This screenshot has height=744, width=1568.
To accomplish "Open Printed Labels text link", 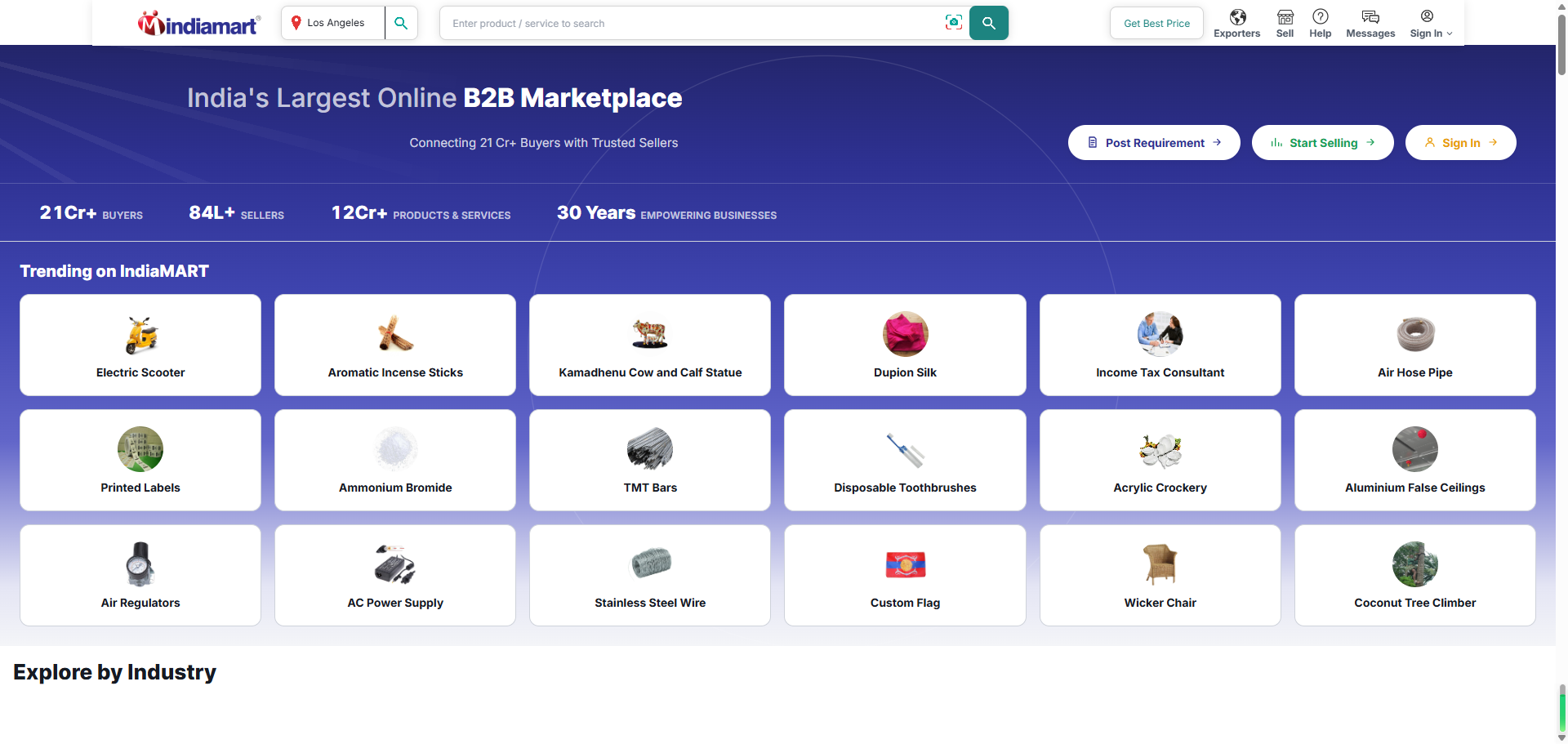I will (140, 488).
